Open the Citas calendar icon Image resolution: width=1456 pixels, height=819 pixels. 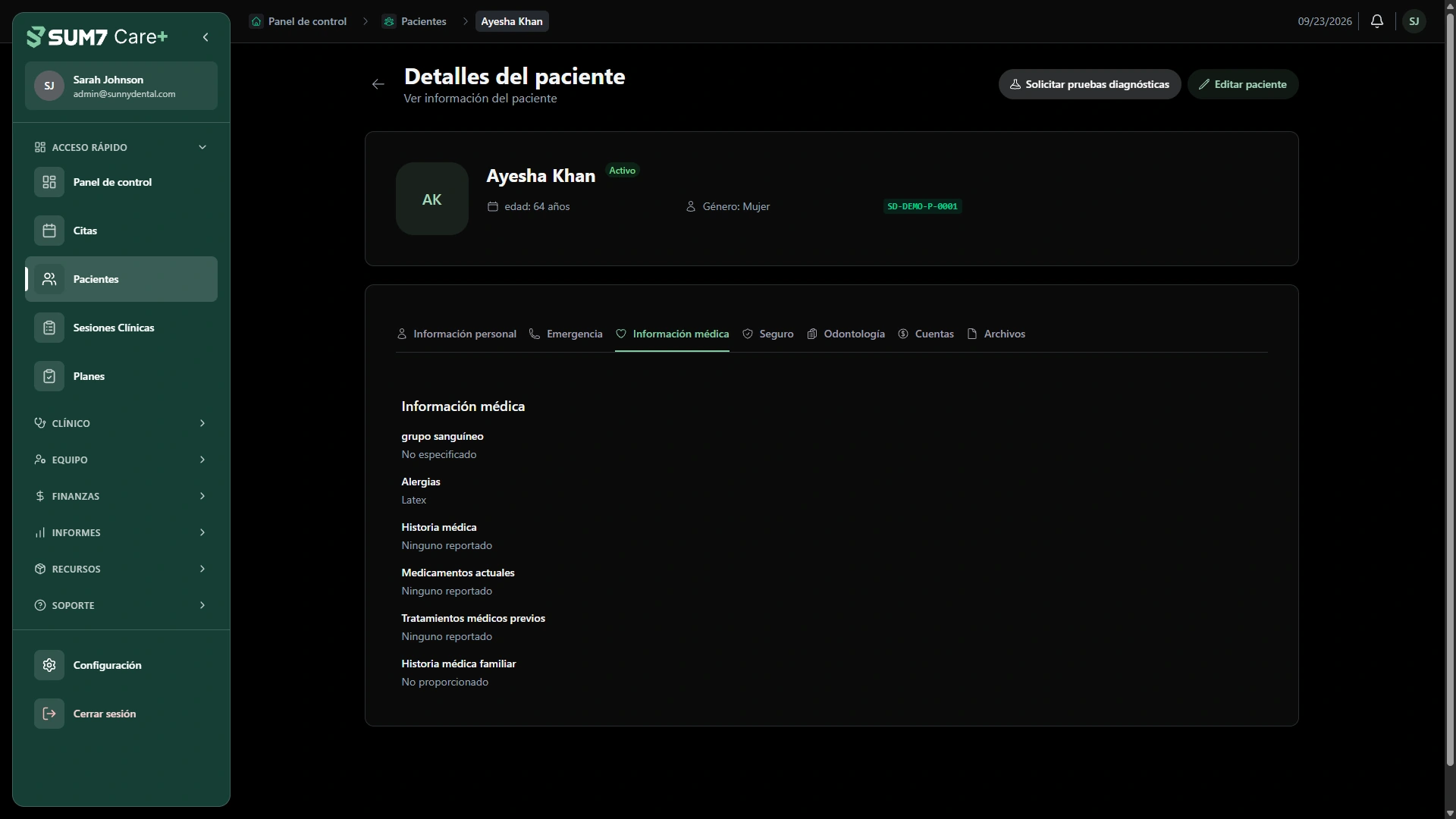point(49,231)
